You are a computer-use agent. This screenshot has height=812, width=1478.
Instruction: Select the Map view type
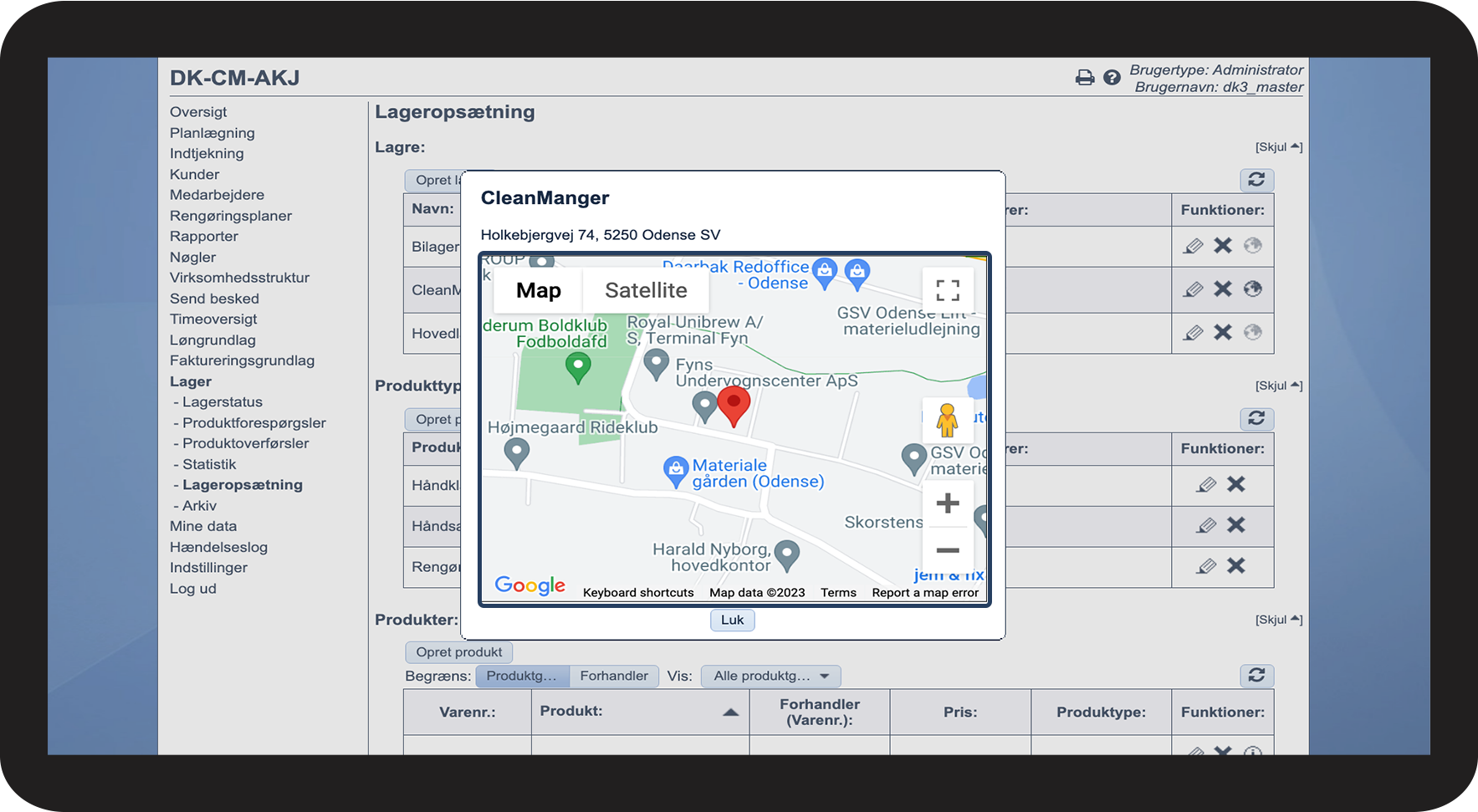click(538, 290)
